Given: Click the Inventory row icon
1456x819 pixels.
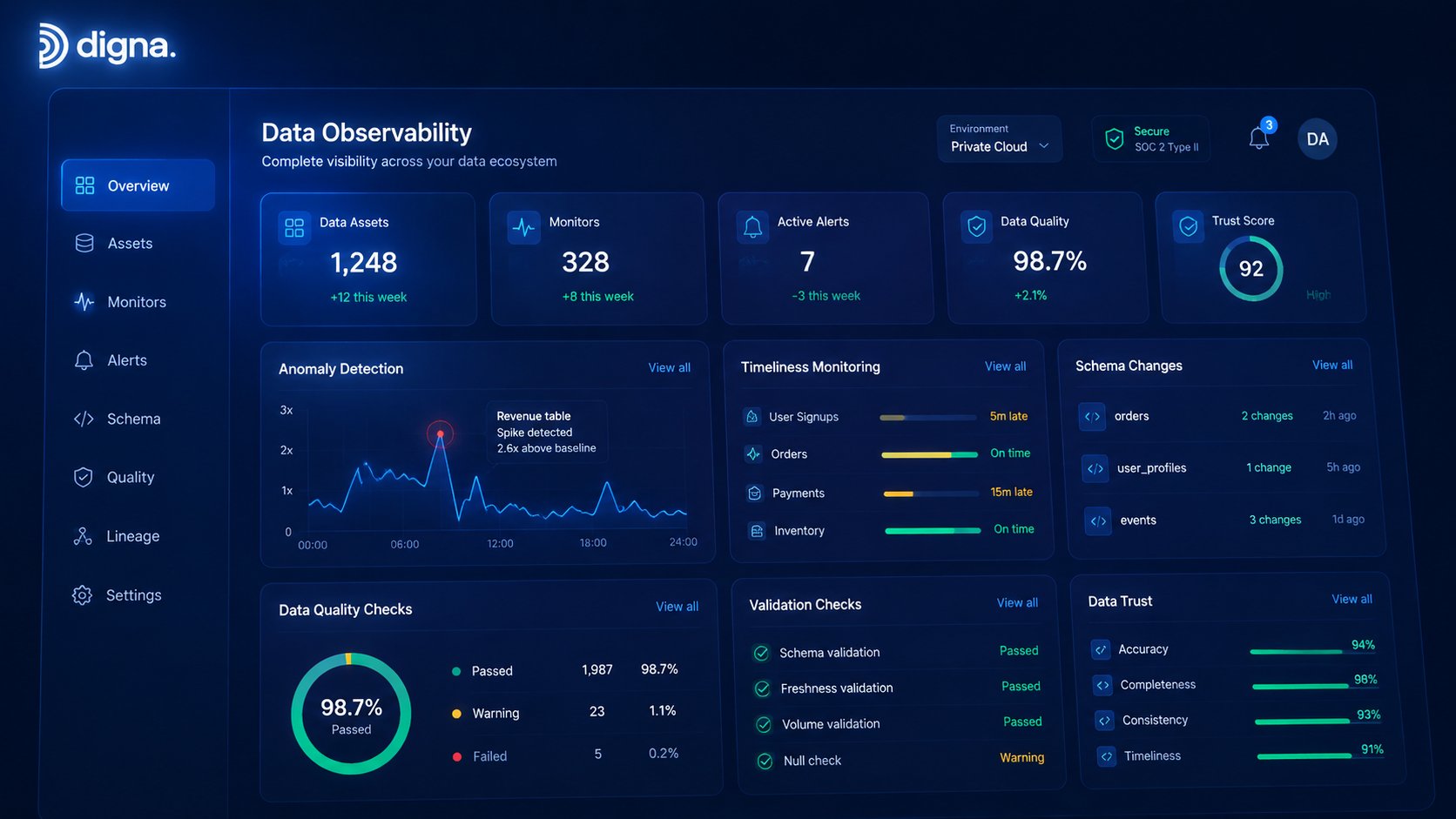Looking at the screenshot, I should click(x=757, y=531).
